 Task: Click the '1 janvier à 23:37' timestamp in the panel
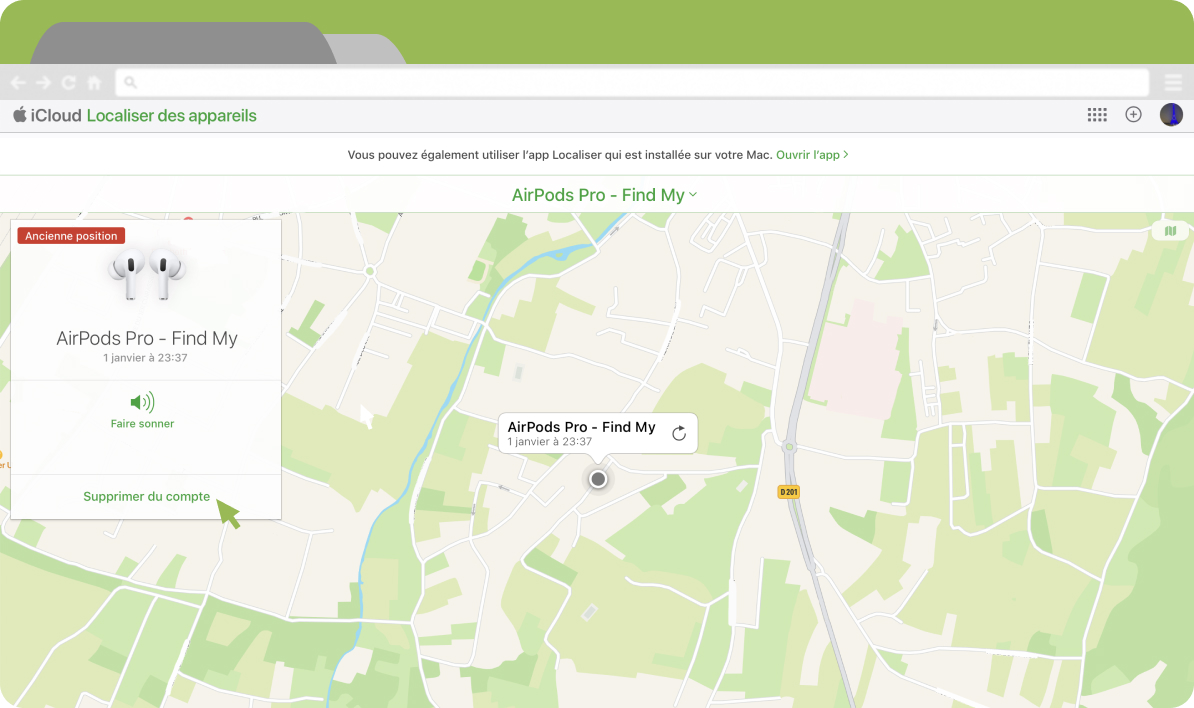(145, 358)
